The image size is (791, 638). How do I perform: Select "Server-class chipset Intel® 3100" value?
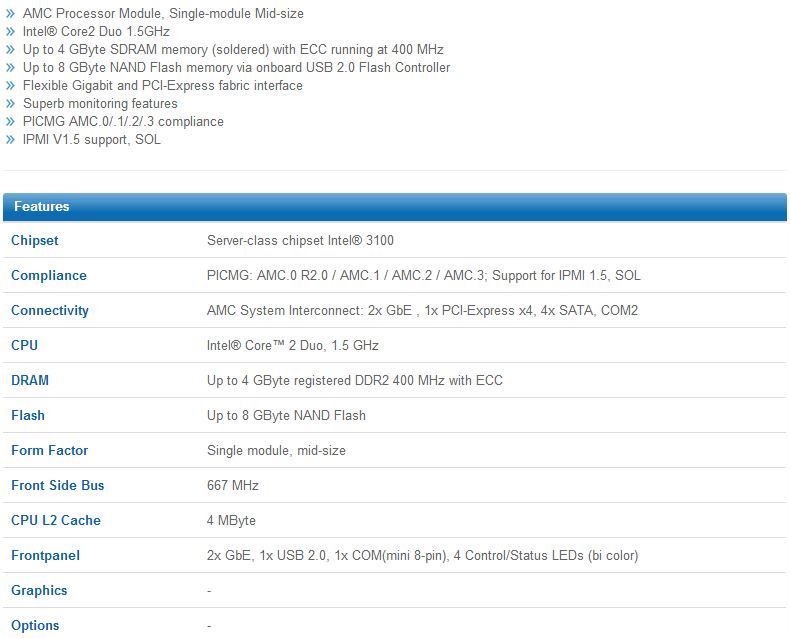pyautogui.click(x=300, y=241)
